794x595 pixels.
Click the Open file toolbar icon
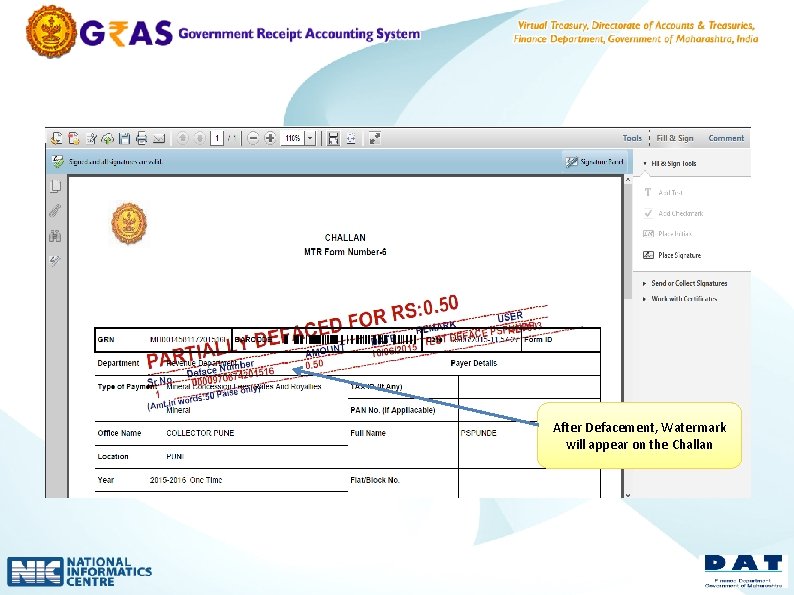[x=57, y=138]
